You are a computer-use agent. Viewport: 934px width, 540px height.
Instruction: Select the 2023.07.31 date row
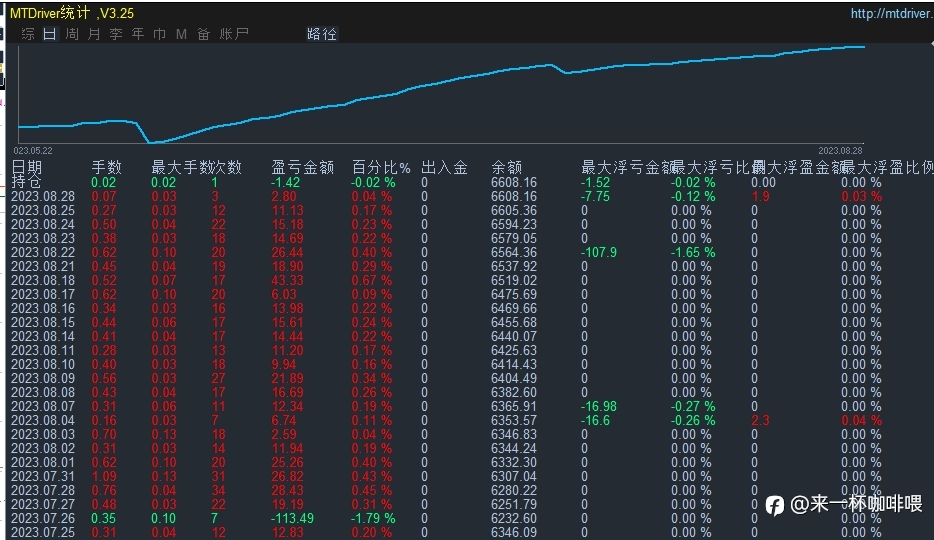[43, 476]
